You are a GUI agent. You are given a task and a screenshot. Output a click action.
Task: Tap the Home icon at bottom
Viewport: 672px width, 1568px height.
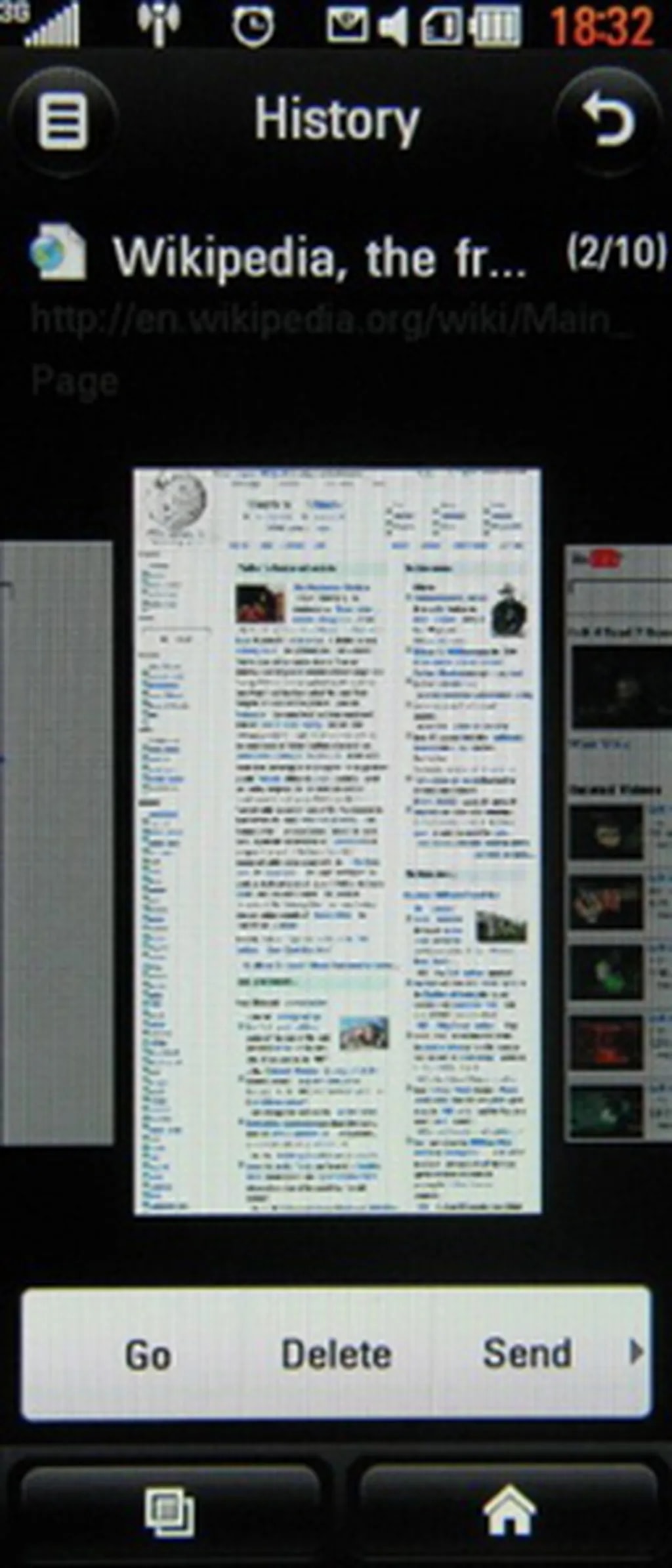click(509, 1512)
